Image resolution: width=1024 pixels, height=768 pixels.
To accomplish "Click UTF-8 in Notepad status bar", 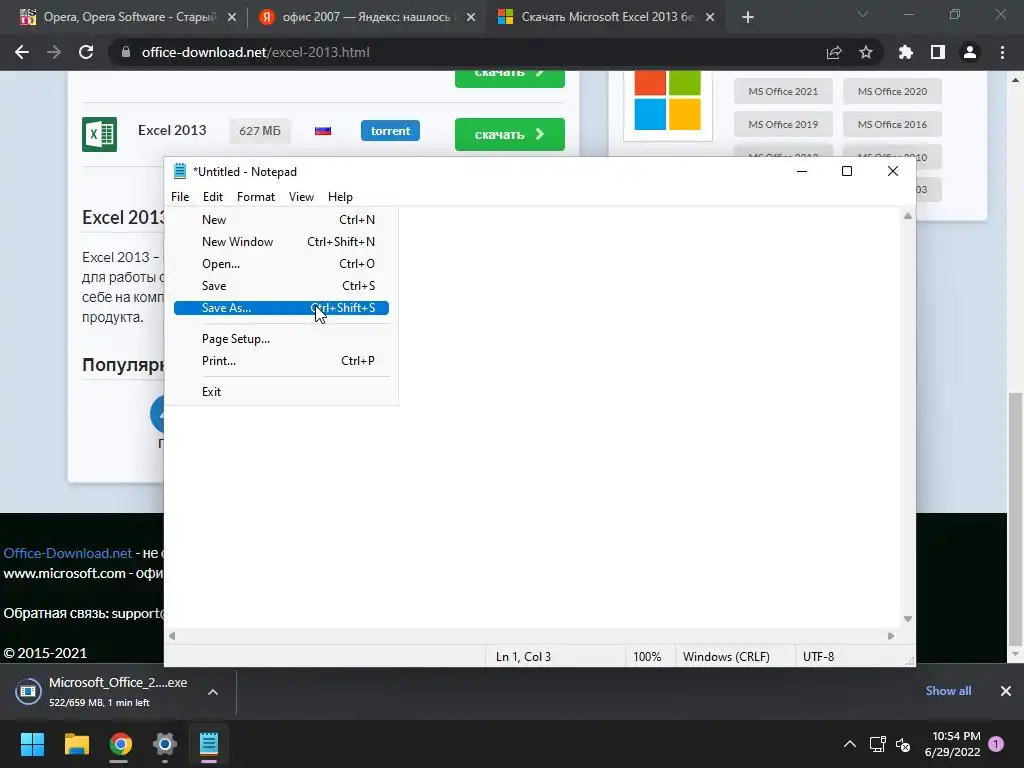I will (818, 657).
